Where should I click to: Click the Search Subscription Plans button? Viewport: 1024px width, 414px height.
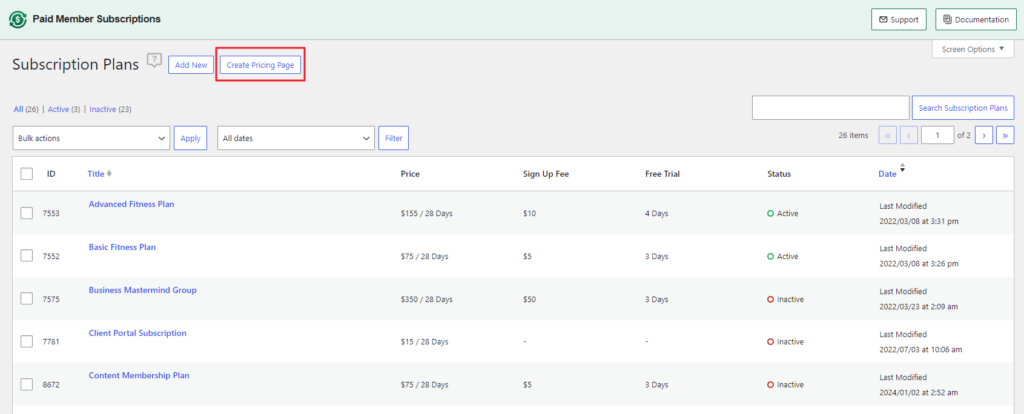963,108
